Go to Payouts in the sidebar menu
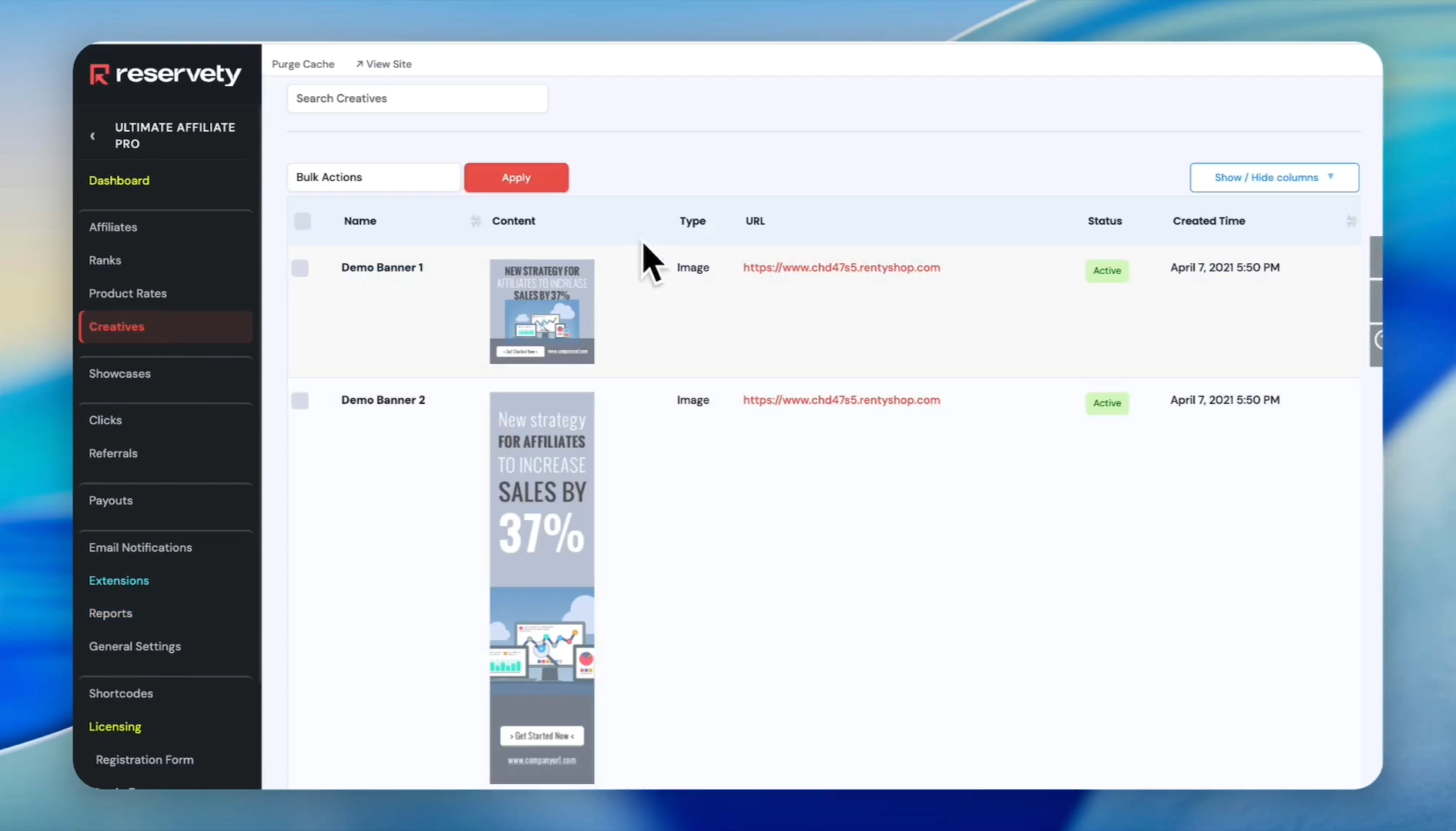Viewport: 1456px width, 831px height. point(111,500)
